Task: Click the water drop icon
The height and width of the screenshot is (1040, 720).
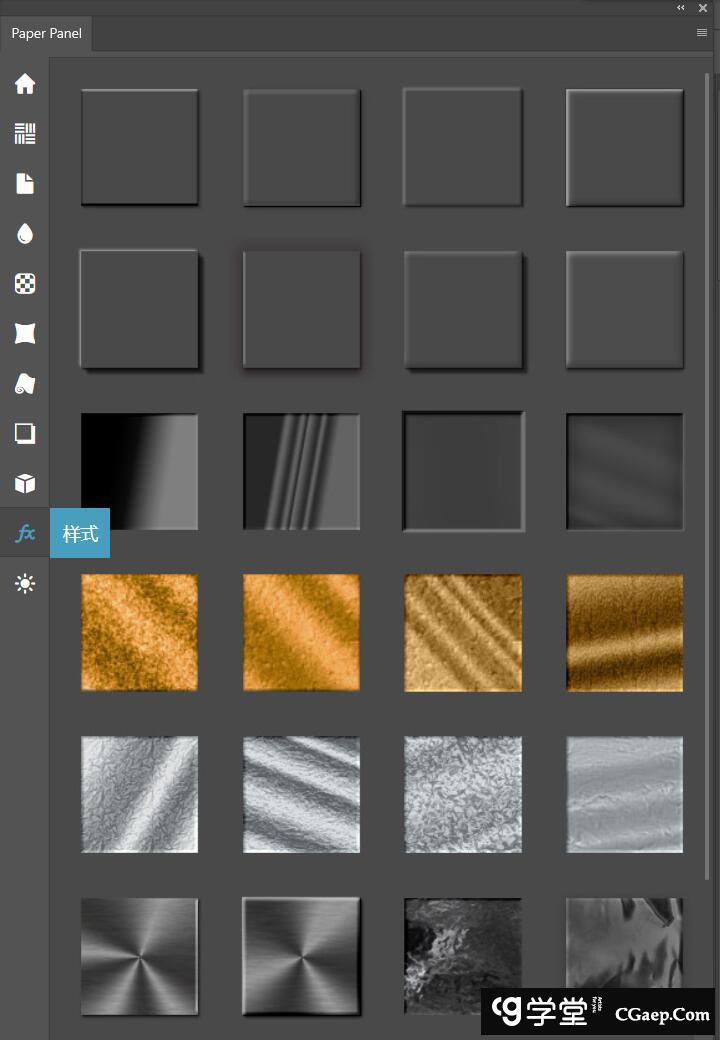Action: [25, 234]
